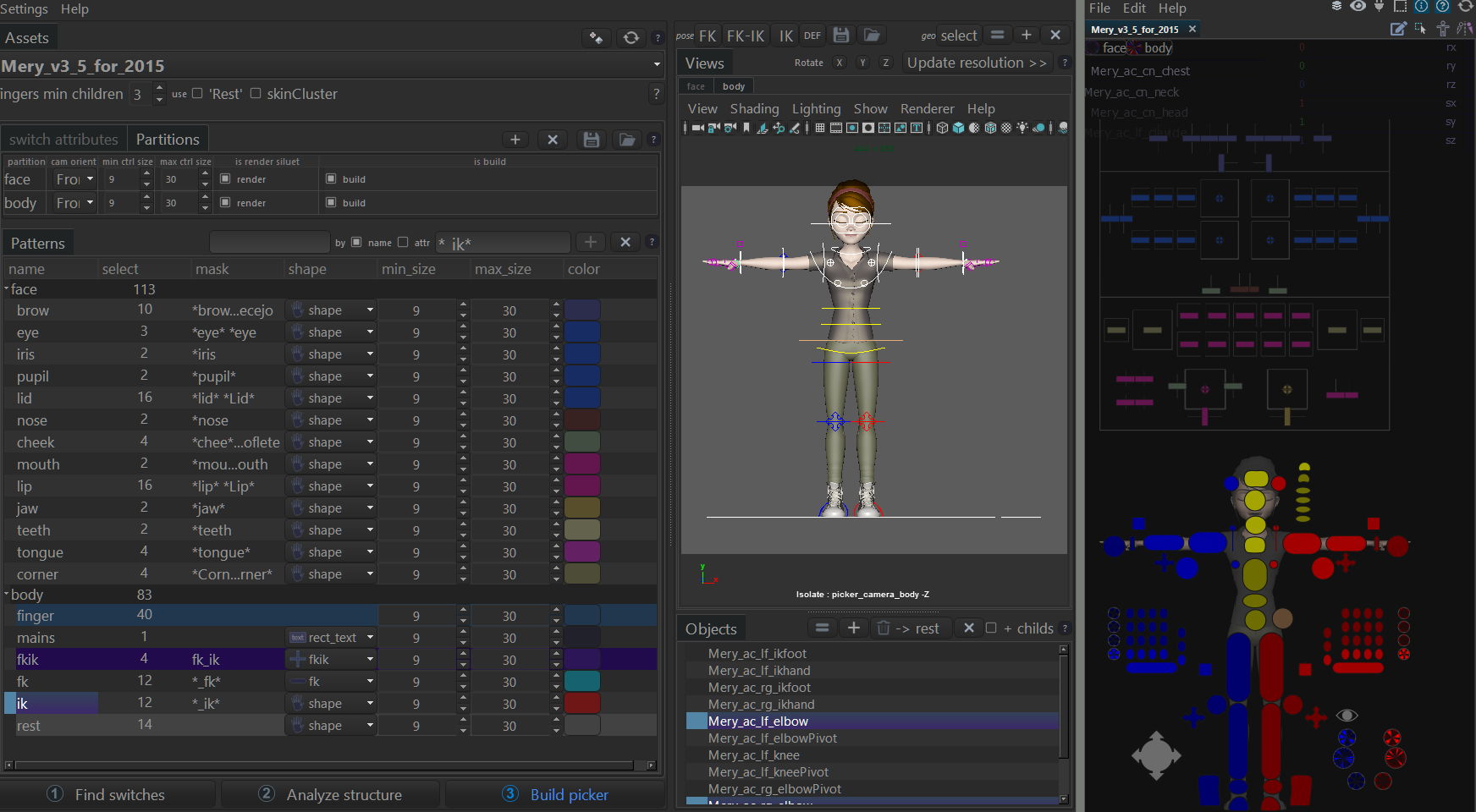Click the Build picker button

click(x=556, y=794)
